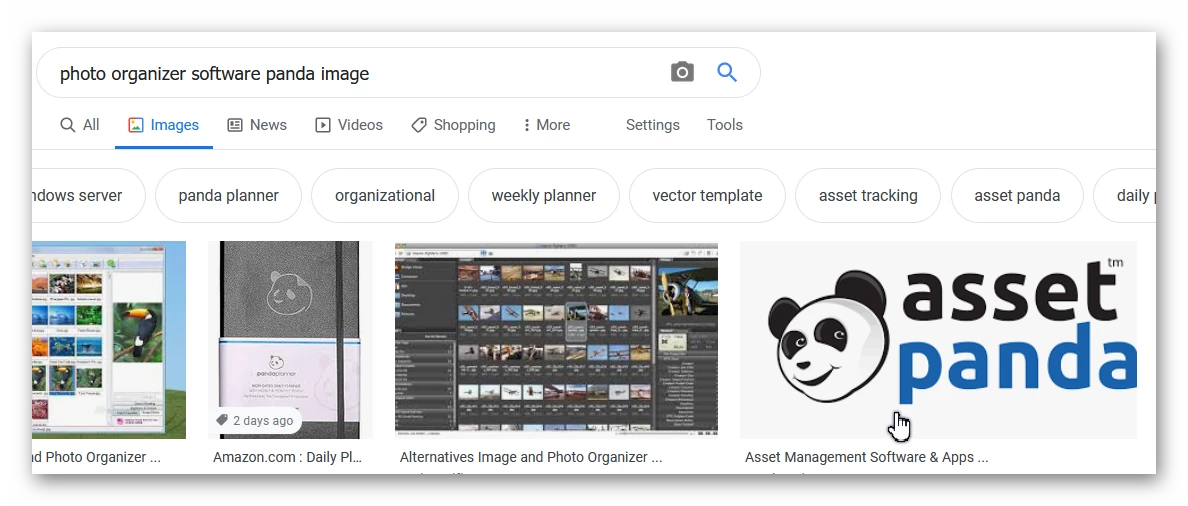Select the 'asset panda' filter chip
Screen dimensions: 1188x506
point(1017,195)
